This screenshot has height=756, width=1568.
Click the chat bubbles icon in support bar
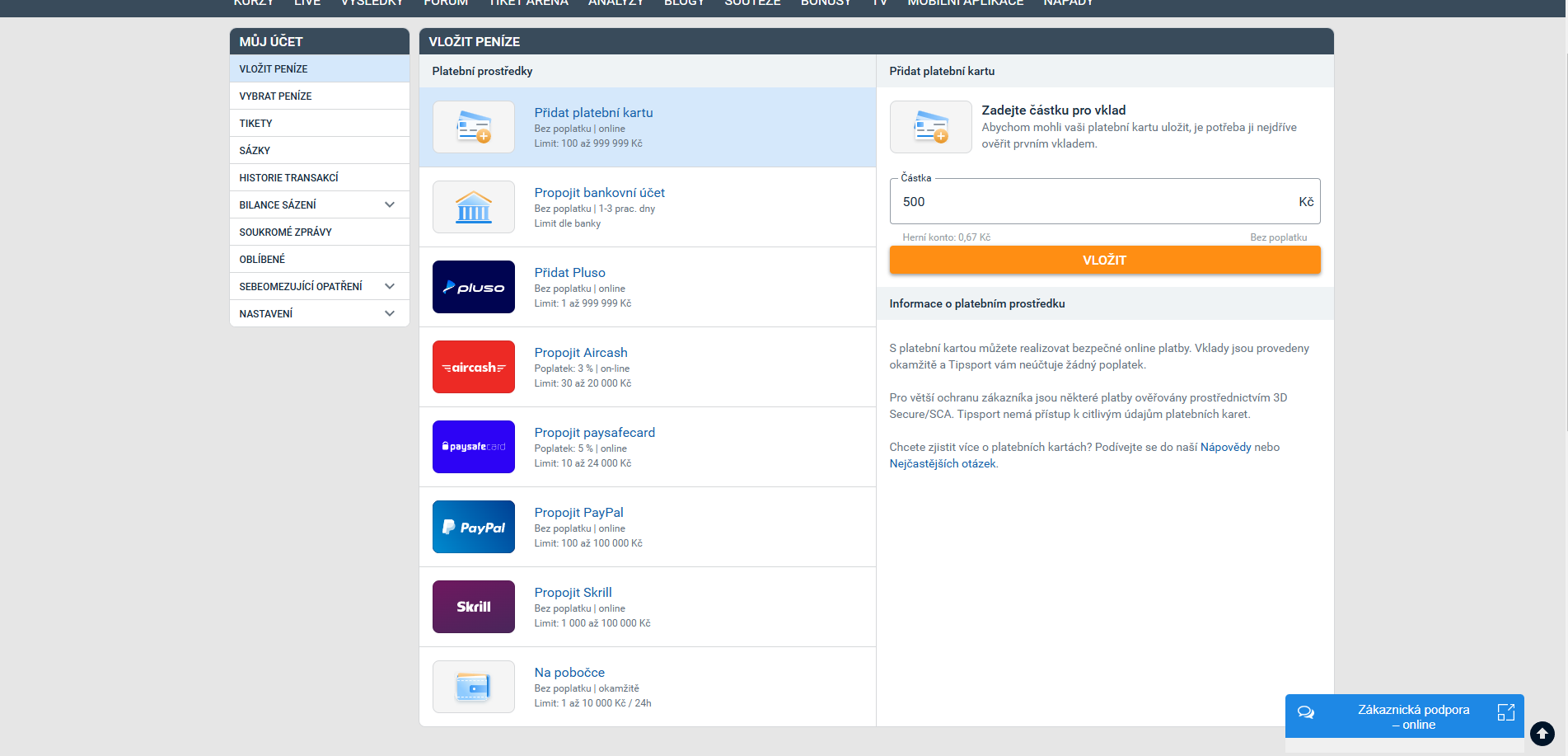(1306, 712)
